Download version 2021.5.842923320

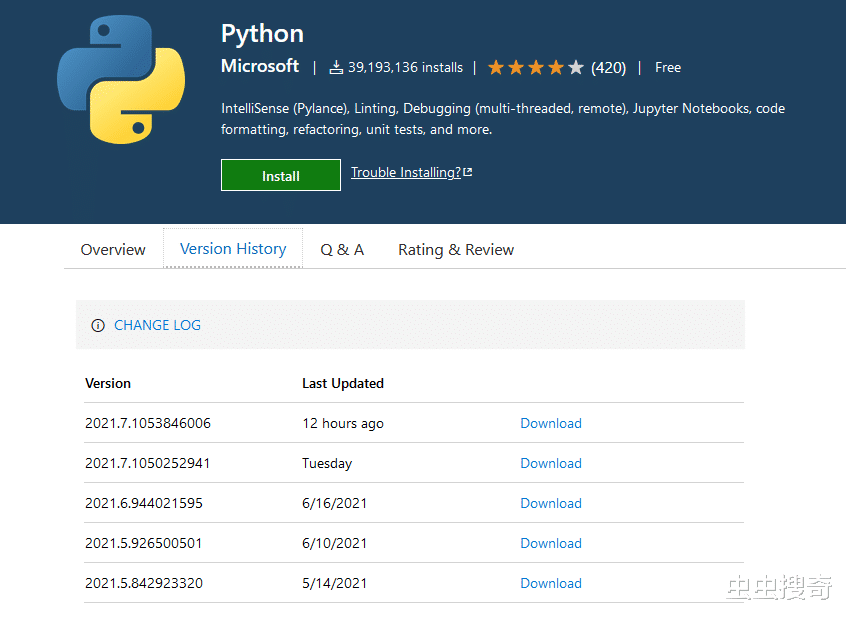coord(551,583)
